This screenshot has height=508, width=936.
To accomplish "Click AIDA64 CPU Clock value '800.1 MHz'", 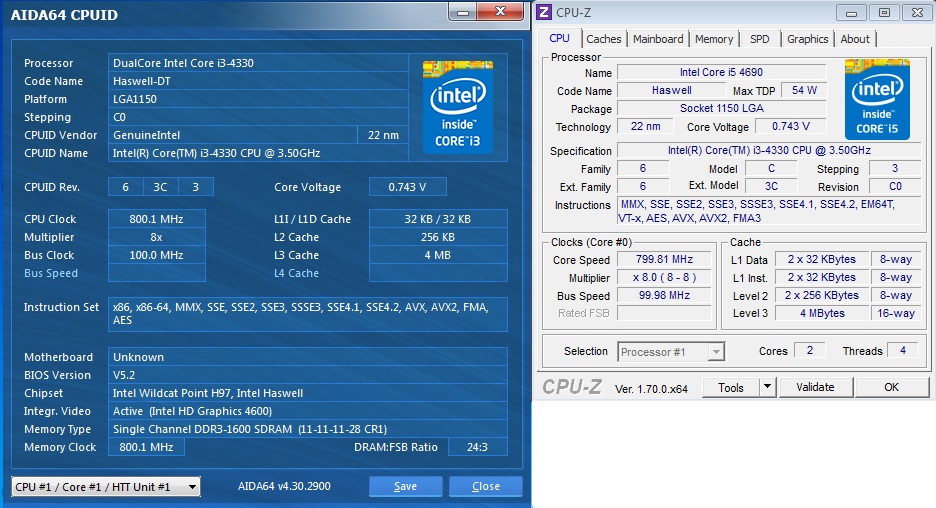I will 156,218.
